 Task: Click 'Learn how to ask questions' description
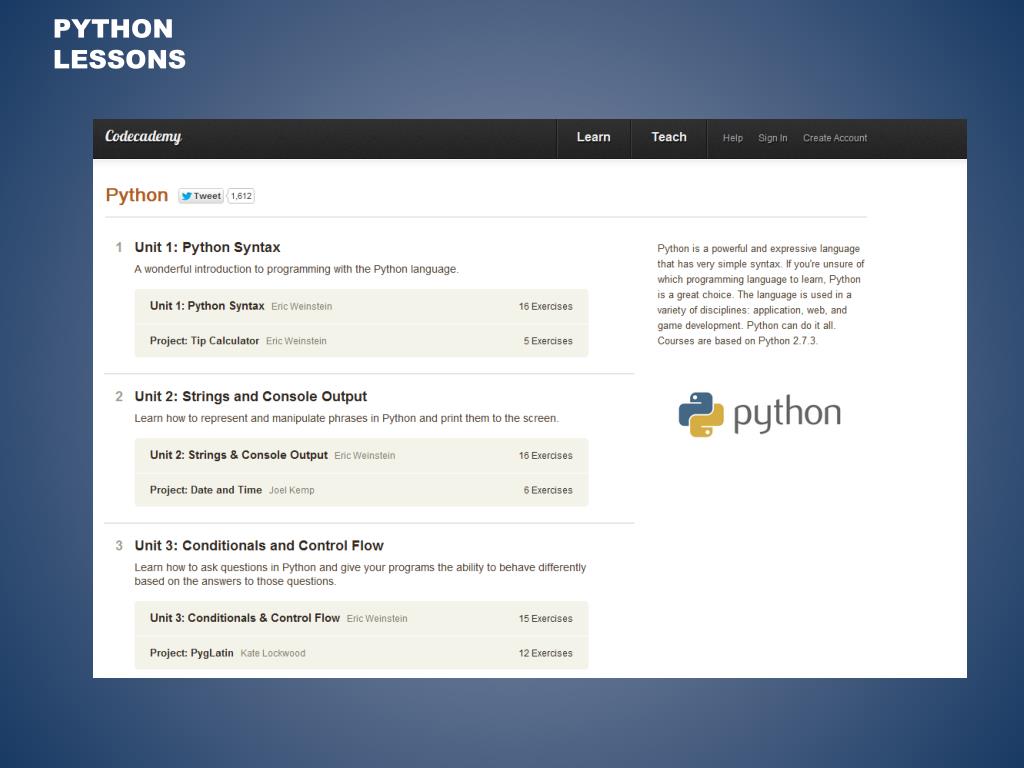[360, 574]
